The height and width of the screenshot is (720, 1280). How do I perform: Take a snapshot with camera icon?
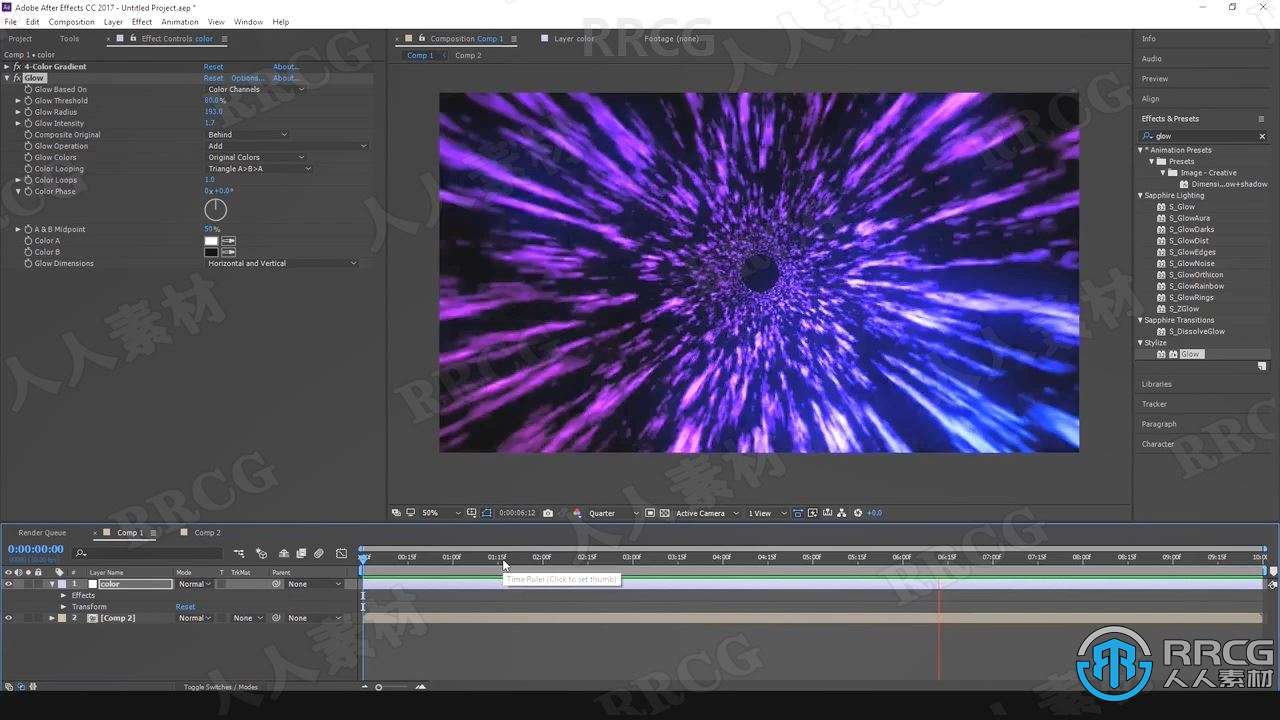coord(548,513)
